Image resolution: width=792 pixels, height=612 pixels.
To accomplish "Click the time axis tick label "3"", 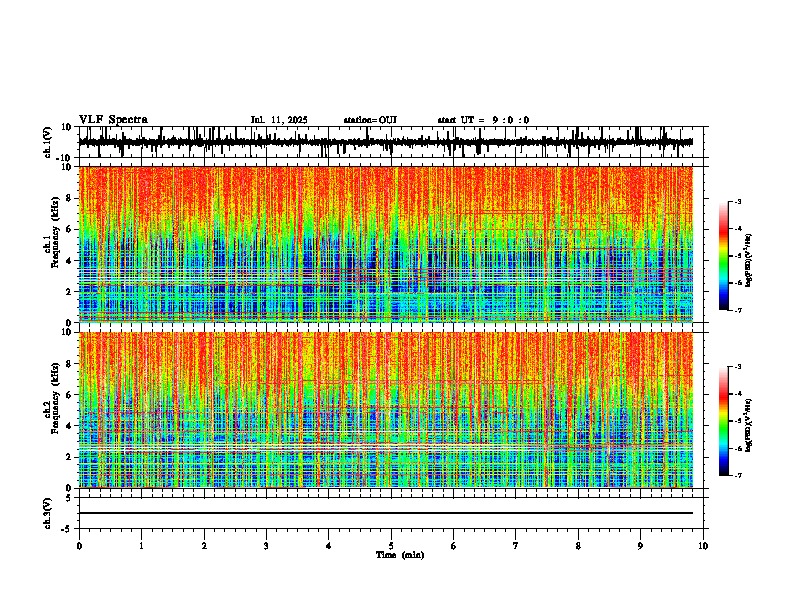I will (x=266, y=546).
